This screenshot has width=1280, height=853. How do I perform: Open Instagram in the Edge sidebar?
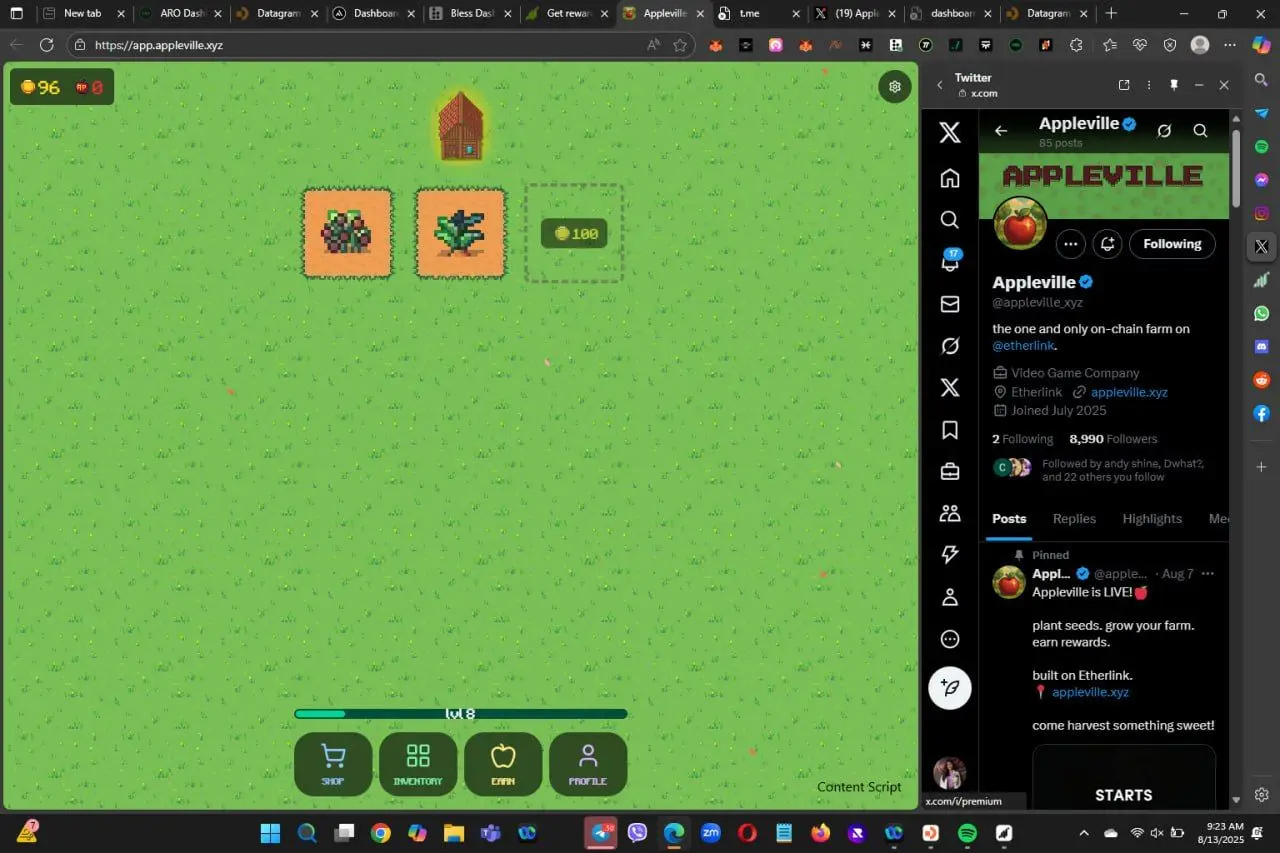(1262, 213)
